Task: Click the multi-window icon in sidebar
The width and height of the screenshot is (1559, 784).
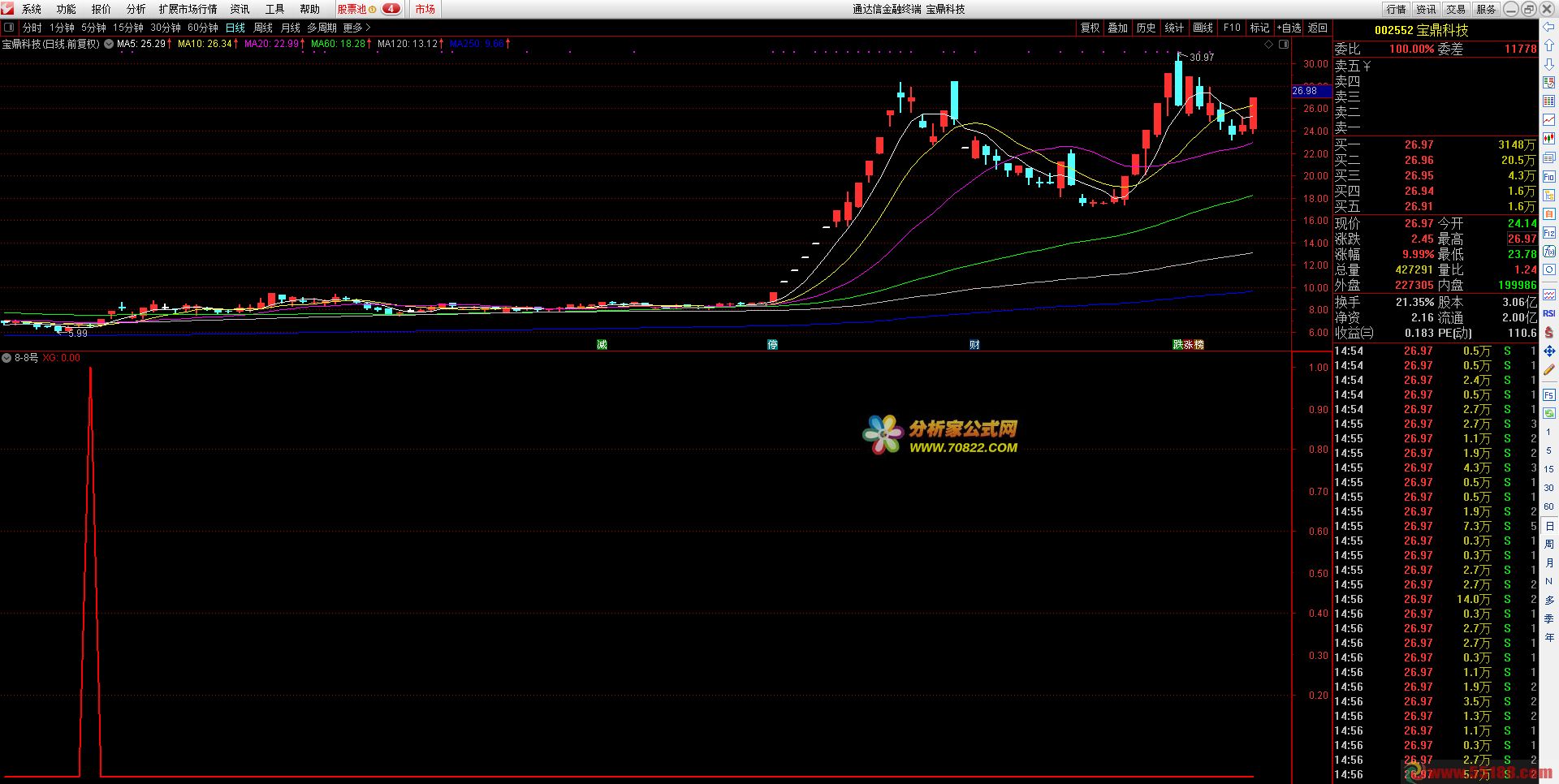Action: 1548,157
